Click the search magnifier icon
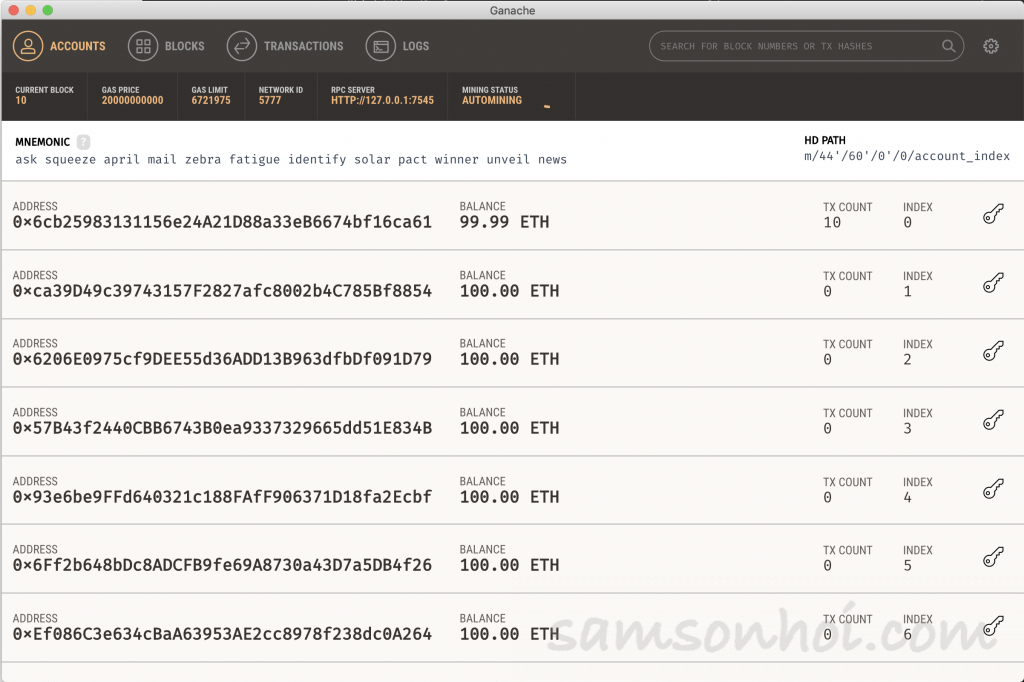 948,46
